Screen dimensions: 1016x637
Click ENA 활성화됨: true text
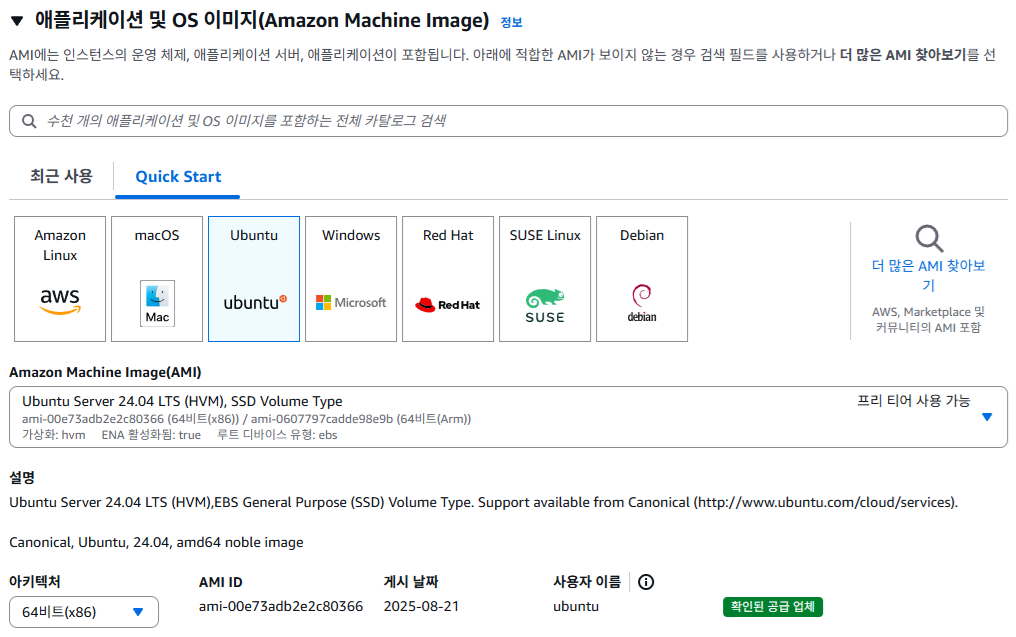(x=151, y=435)
